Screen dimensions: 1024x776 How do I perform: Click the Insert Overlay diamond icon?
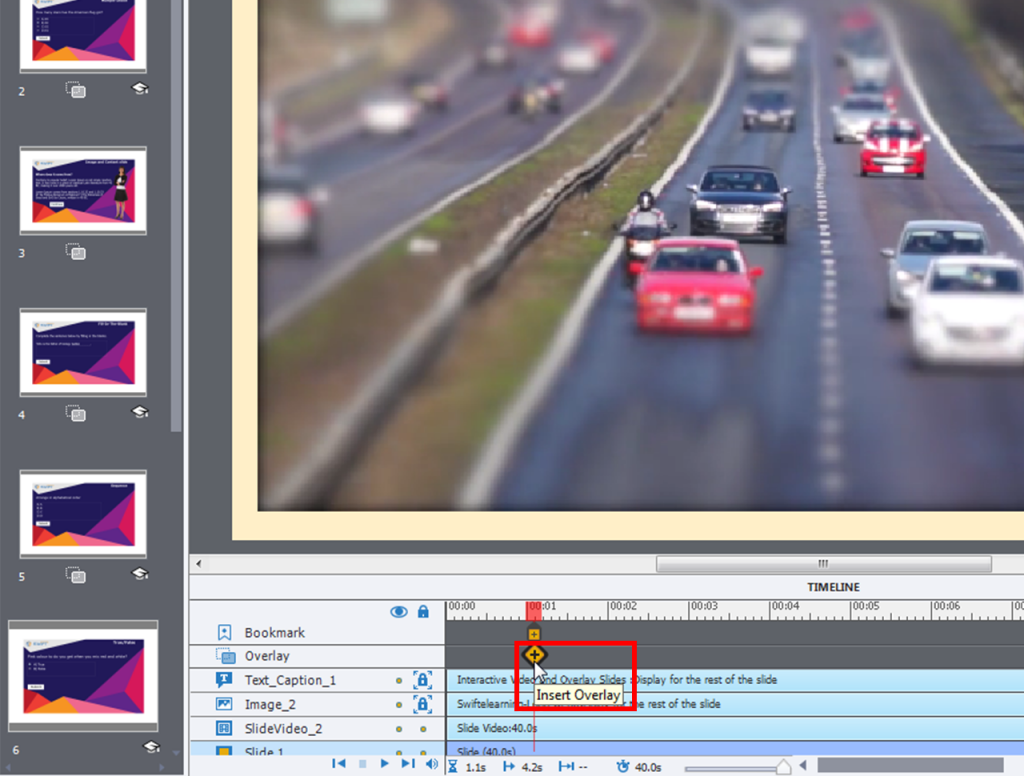535,655
